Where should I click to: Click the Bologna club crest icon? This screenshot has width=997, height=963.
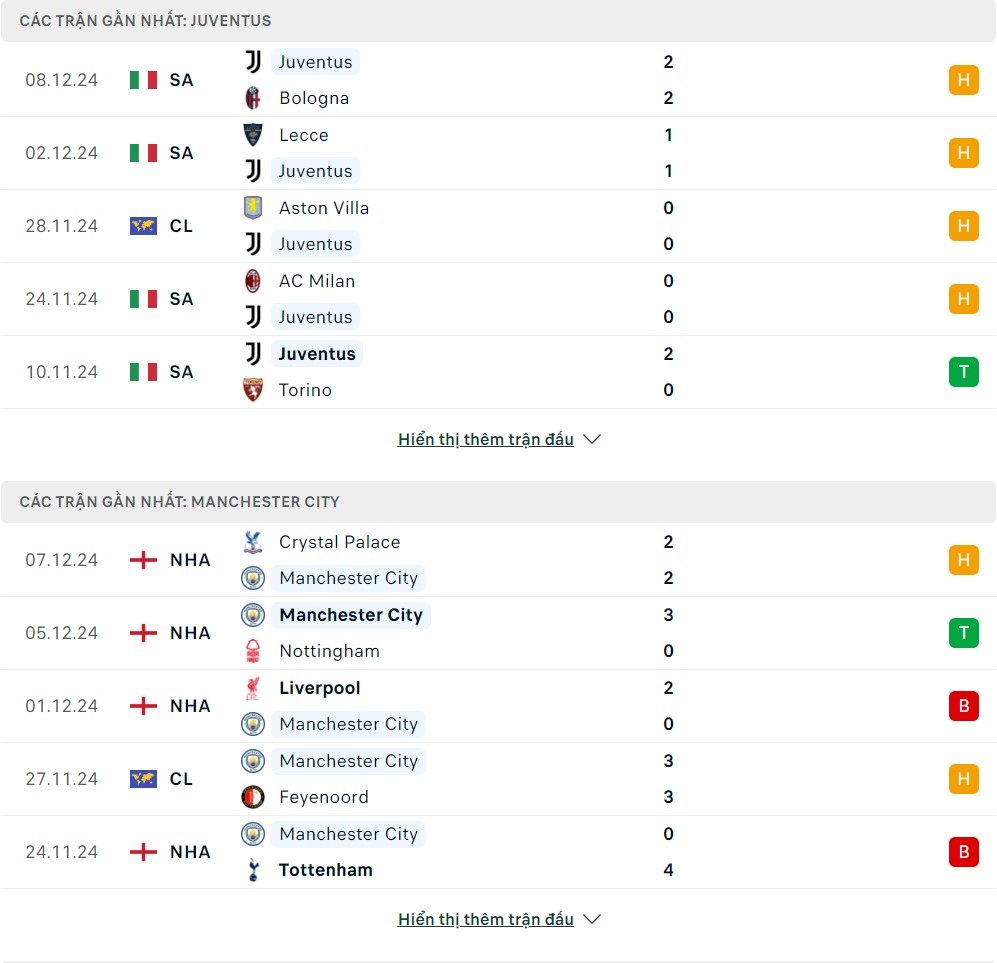tap(253, 98)
